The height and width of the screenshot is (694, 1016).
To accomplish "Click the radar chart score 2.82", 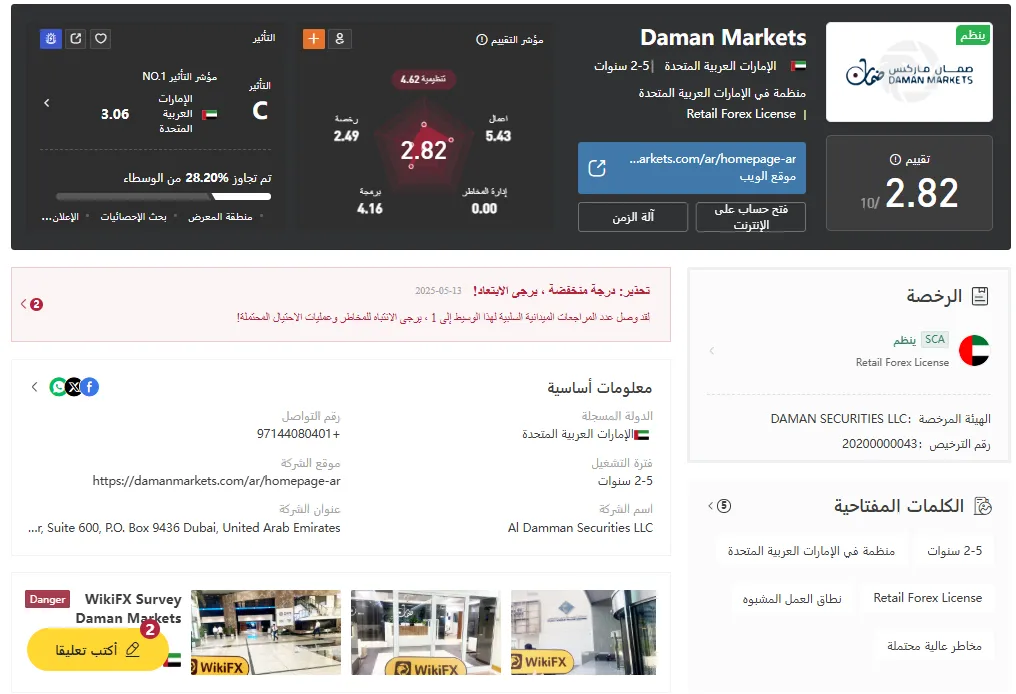I will (x=423, y=151).
